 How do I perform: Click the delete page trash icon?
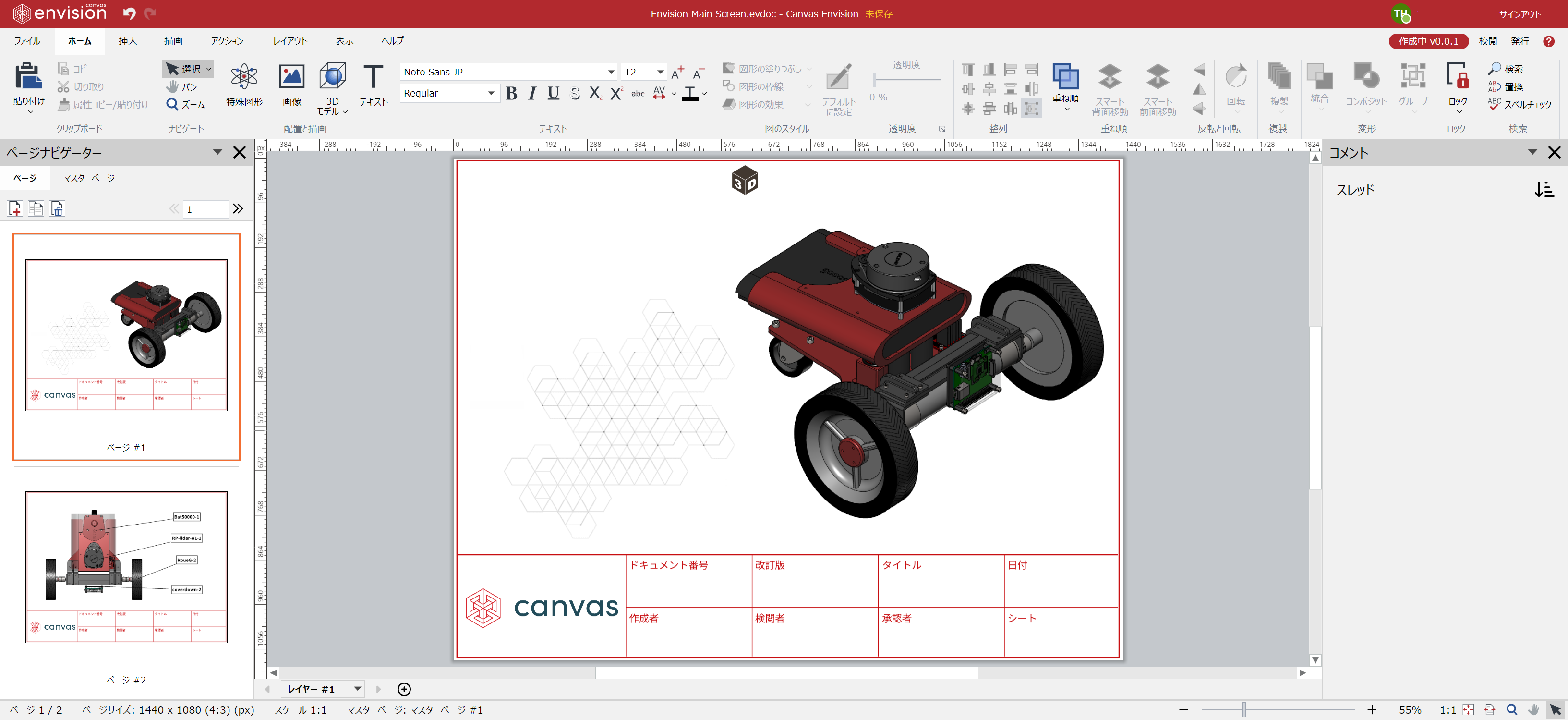click(57, 208)
